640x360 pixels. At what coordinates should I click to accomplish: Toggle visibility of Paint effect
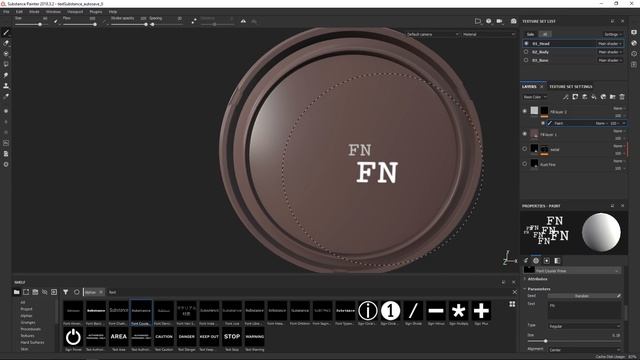click(x=543, y=123)
